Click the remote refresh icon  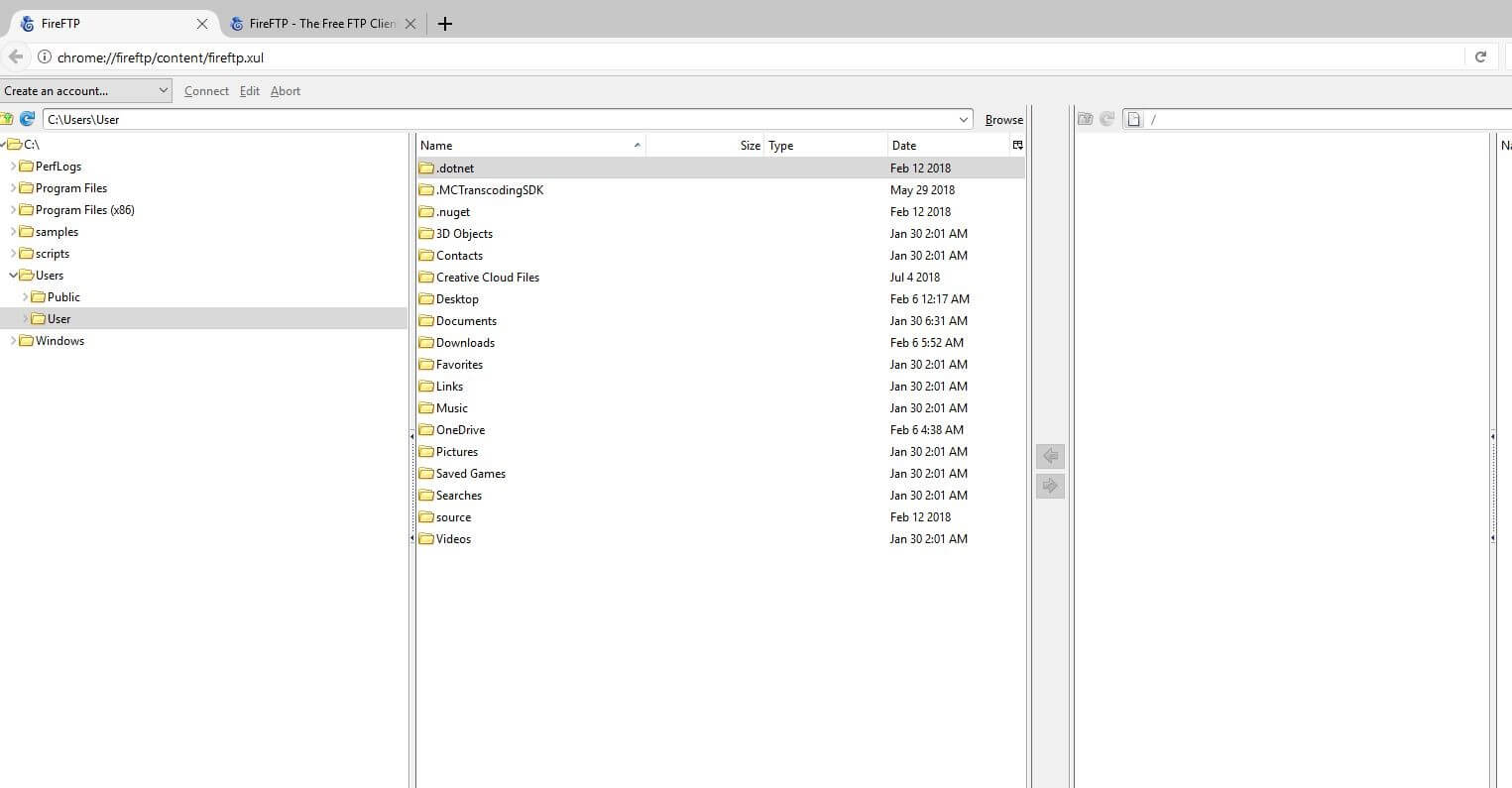tap(1107, 119)
